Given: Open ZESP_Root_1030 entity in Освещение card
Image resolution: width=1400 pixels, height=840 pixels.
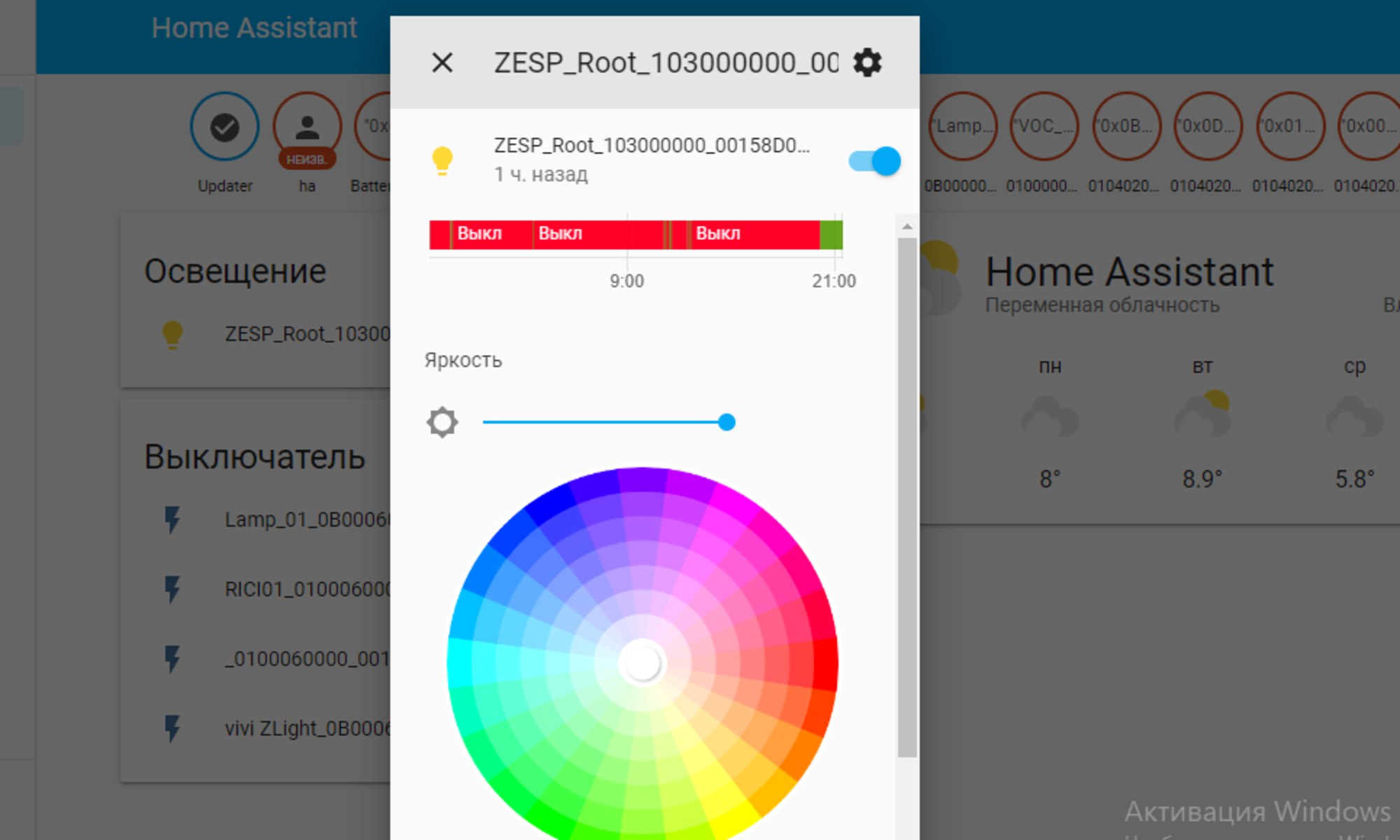Looking at the screenshot, I should pyautogui.click(x=307, y=335).
